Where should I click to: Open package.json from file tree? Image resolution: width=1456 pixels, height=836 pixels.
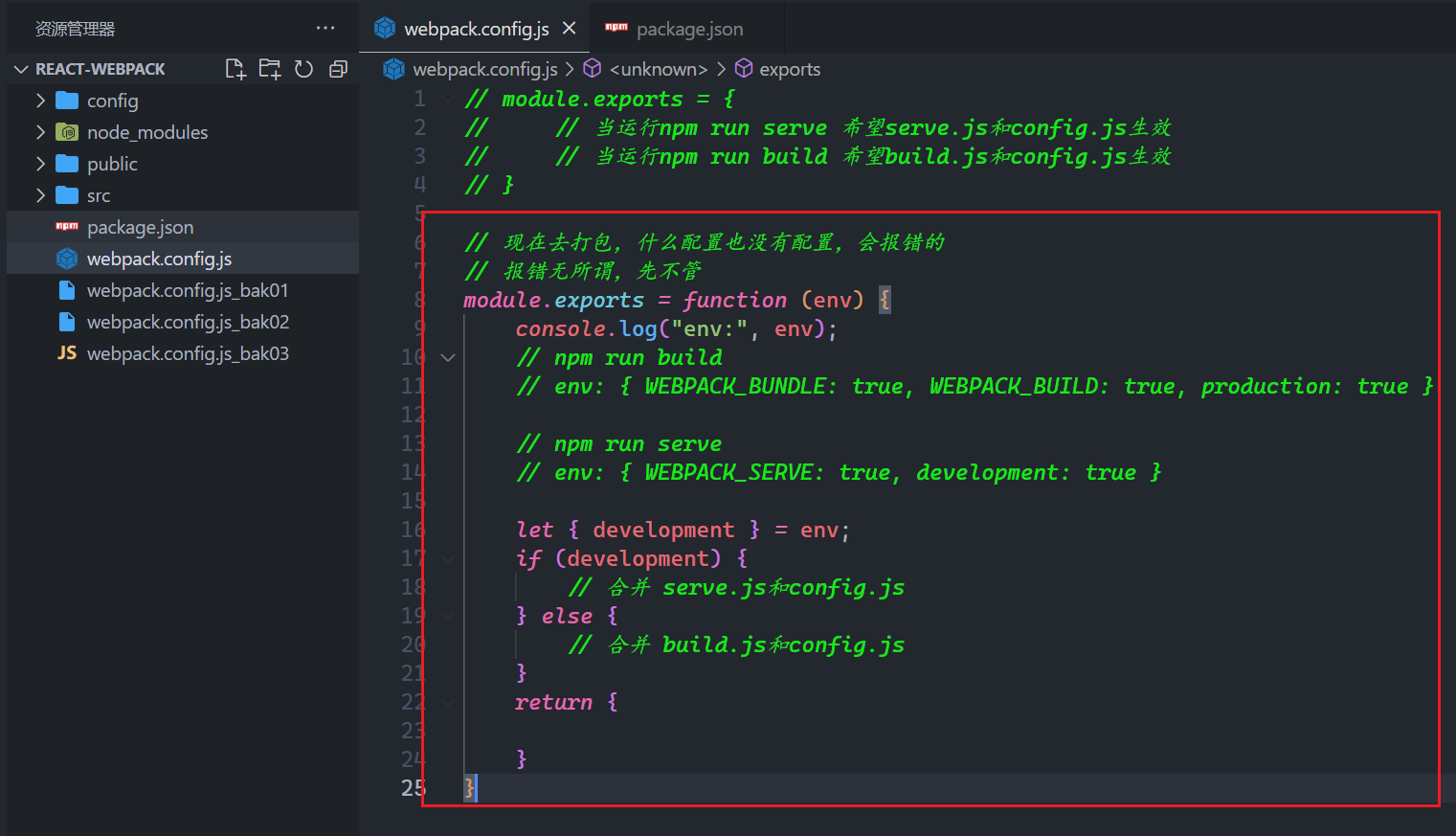click(182, 227)
